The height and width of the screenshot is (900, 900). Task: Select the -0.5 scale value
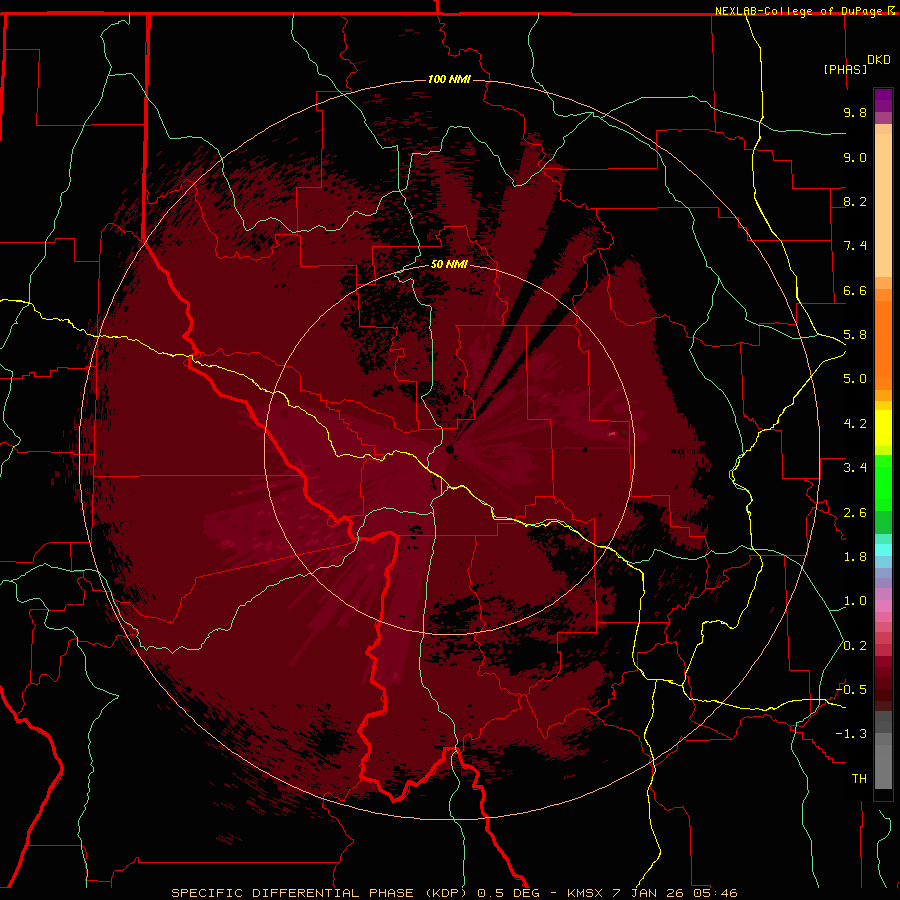tap(851, 690)
